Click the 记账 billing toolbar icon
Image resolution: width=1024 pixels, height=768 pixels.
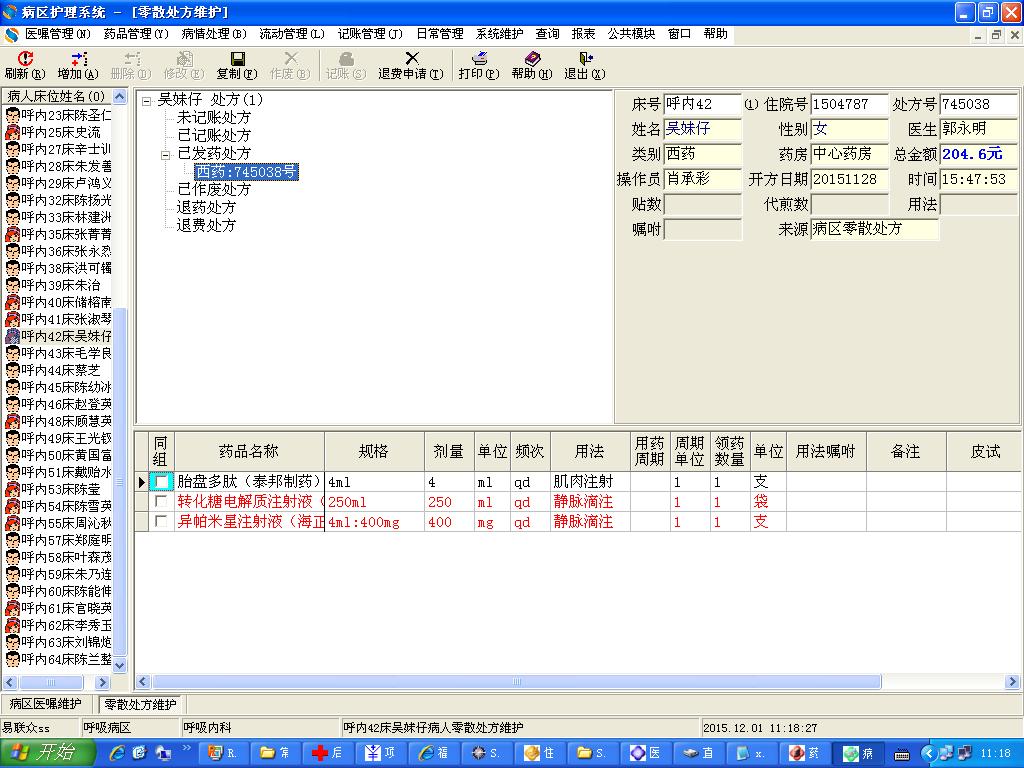(346, 59)
